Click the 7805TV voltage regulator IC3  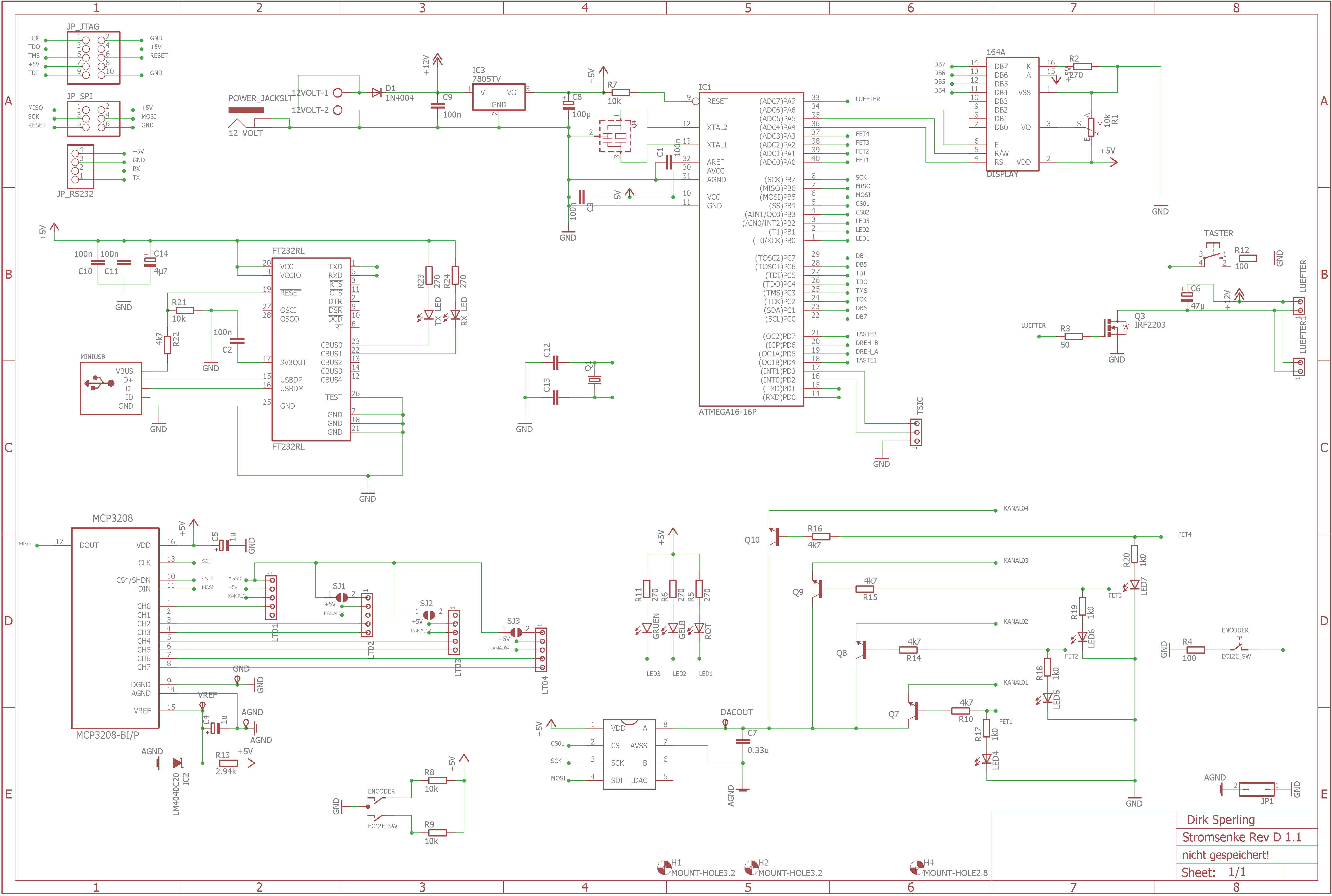499,97
